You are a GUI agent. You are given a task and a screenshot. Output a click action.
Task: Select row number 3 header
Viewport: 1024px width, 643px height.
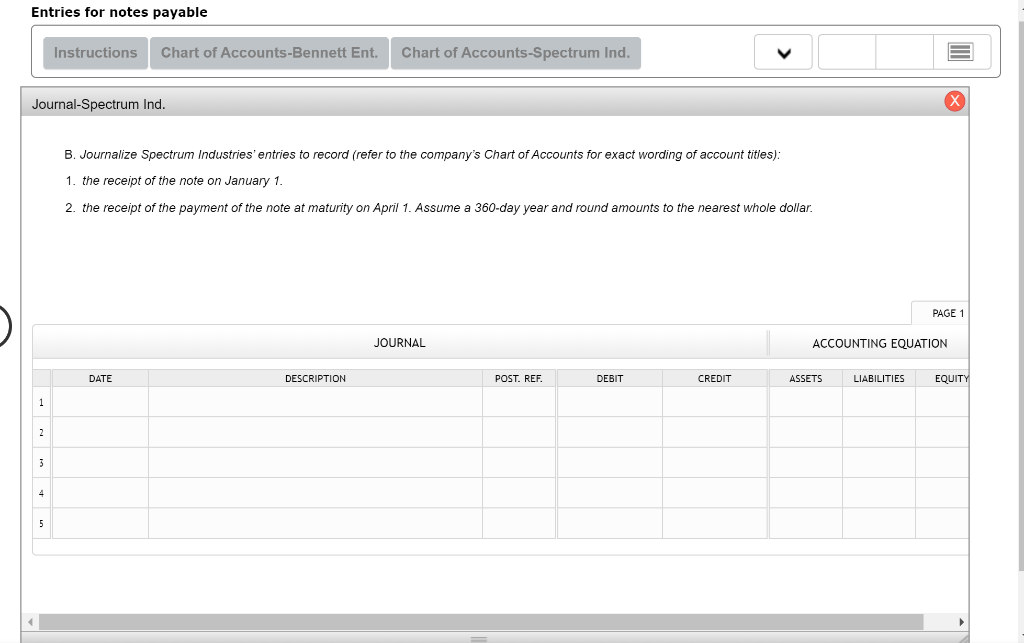point(41,463)
